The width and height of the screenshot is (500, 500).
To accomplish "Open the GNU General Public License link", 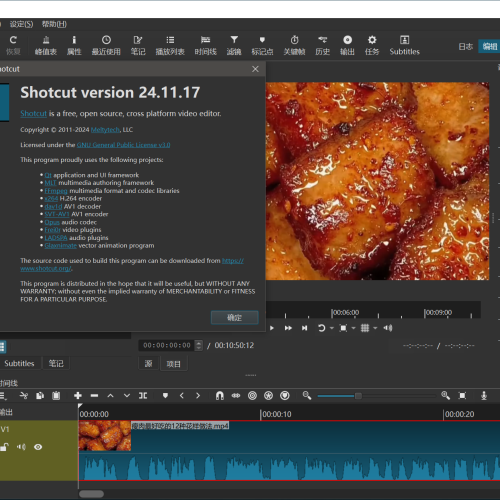I will coord(123,145).
